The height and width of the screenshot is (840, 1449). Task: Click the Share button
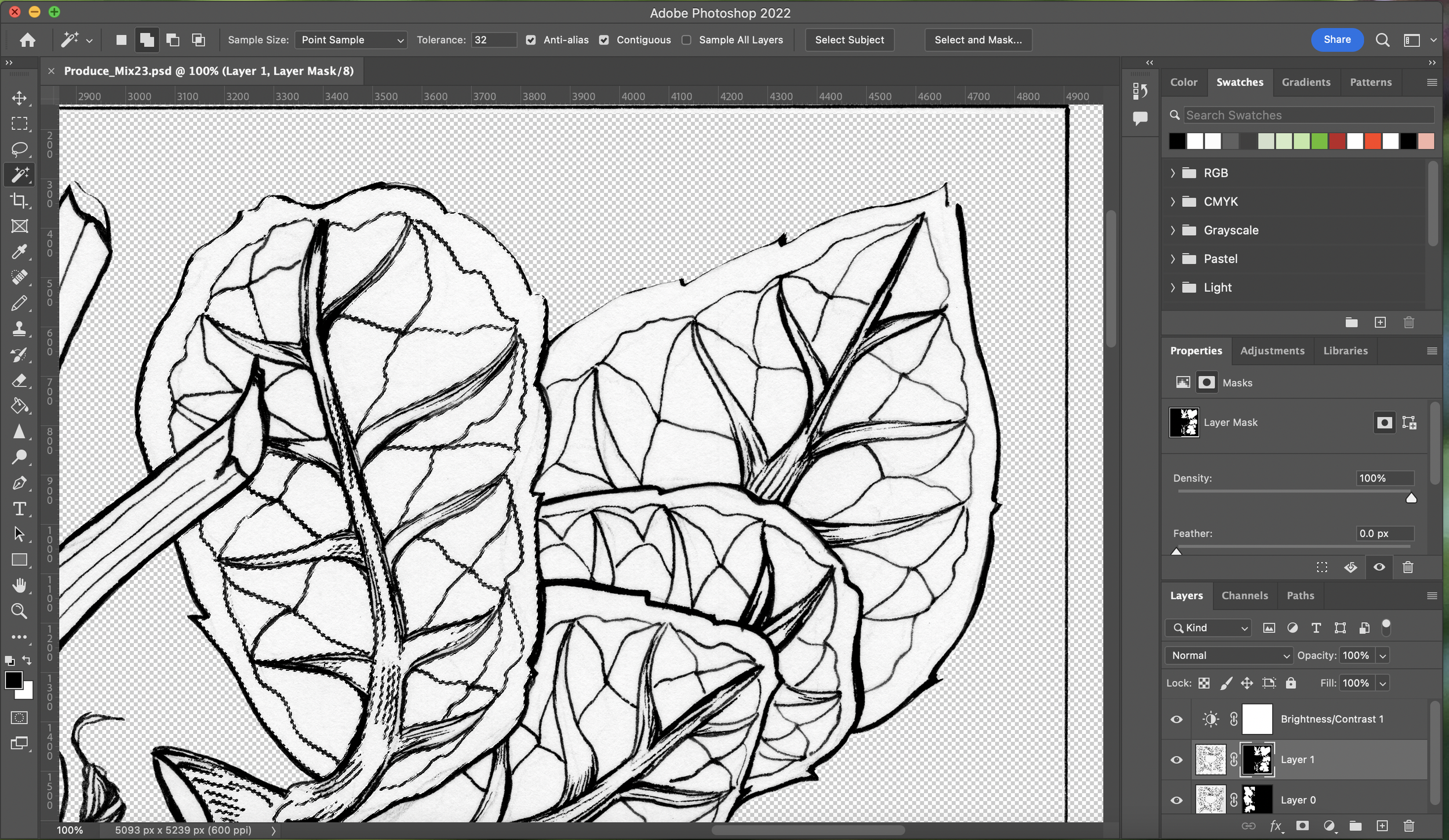[1337, 39]
